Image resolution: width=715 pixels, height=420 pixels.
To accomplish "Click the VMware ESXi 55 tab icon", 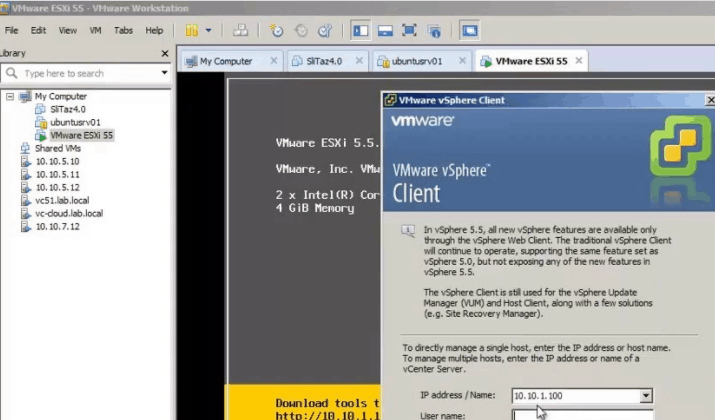I will click(486, 61).
